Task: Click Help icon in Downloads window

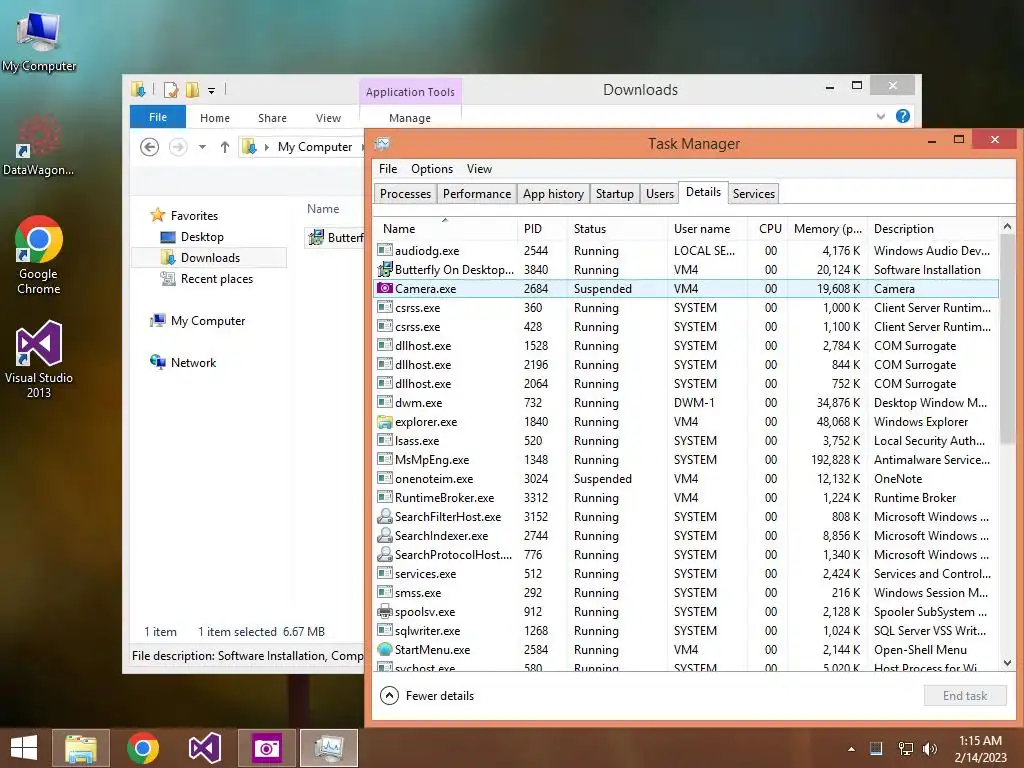Action: click(x=903, y=116)
